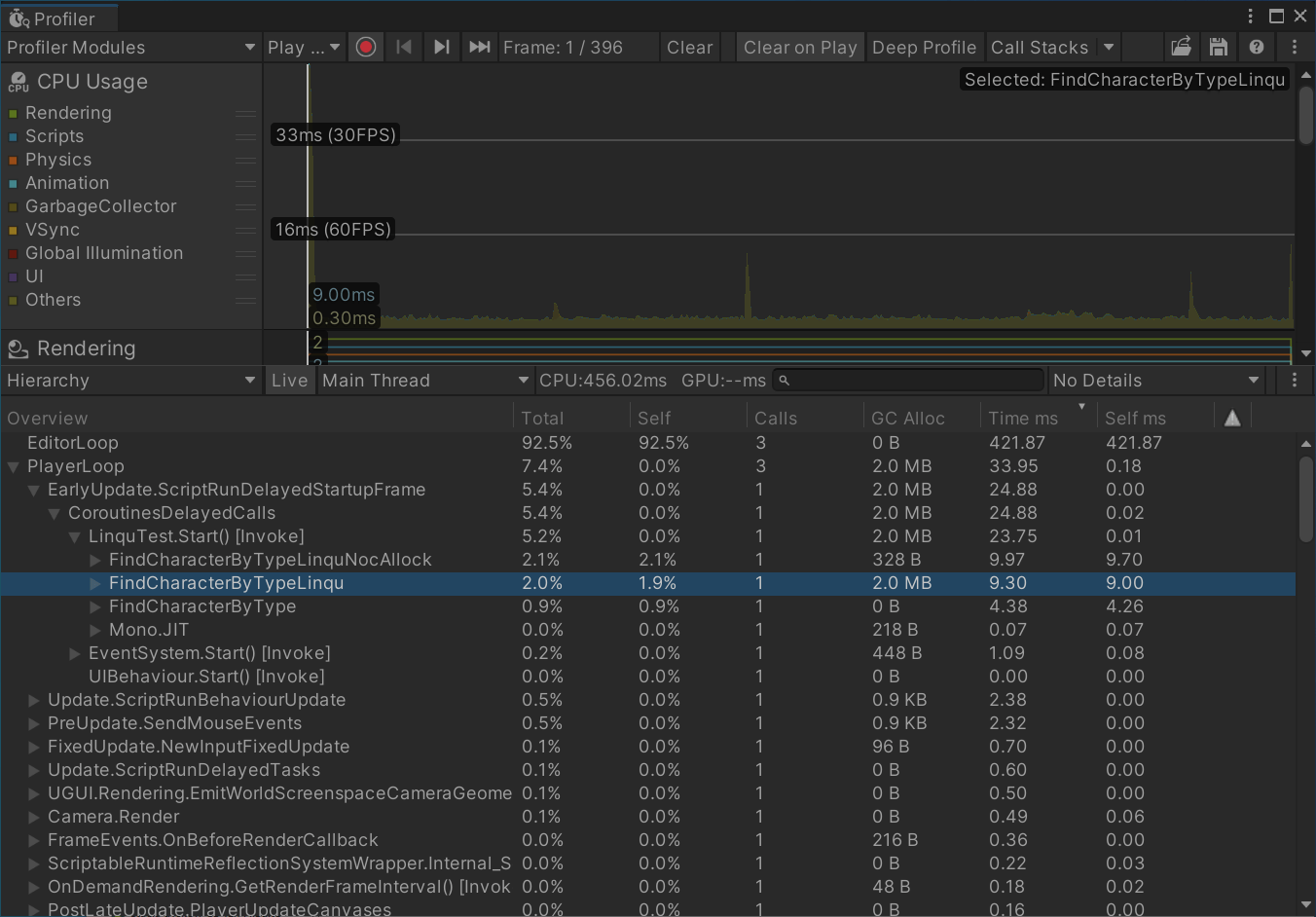Toggle the Others category in chart
The height and width of the screenshot is (917, 1316).
click(13, 301)
